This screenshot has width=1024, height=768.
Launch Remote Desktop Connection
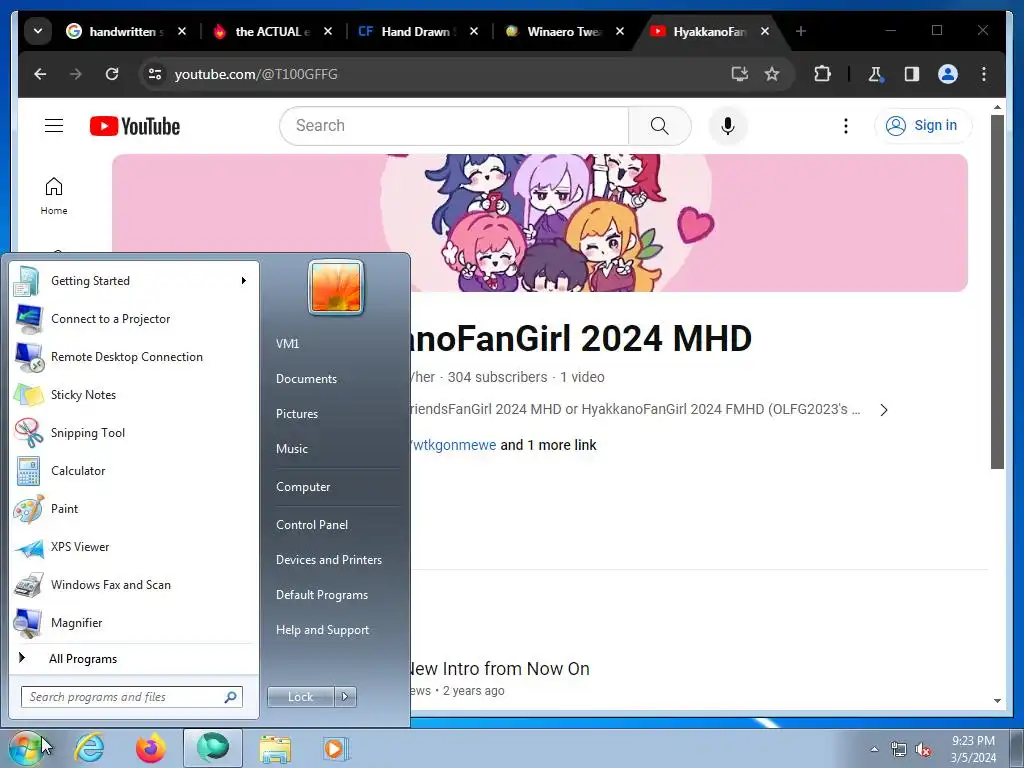point(133,357)
